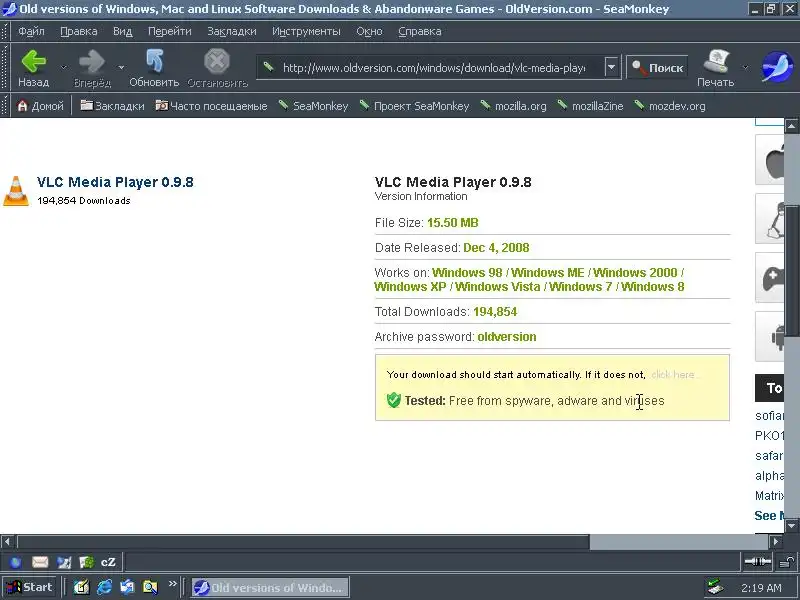Image resolution: width=800 pixels, height=600 pixels.
Task: Open the Android sidebar icon
Action: point(770,337)
